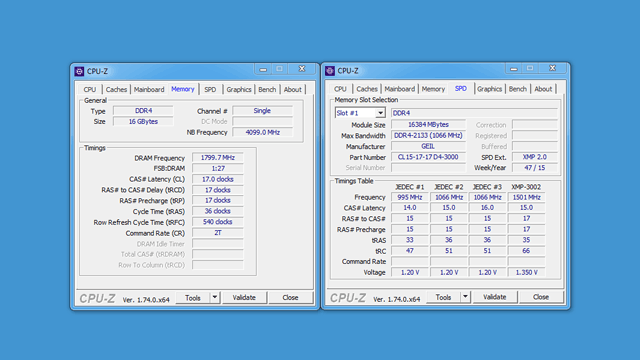The image size is (640, 360).
Task: Click Tools button in the left window
Action: click(x=193, y=298)
